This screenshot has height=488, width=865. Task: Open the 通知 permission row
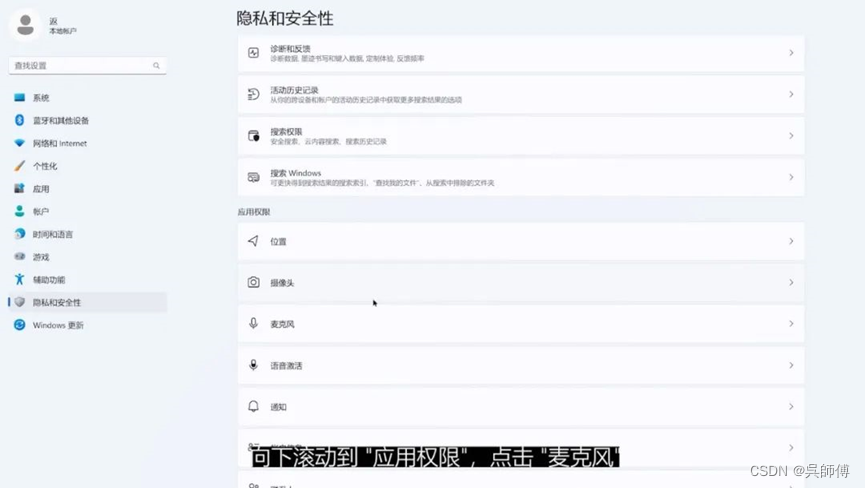[521, 406]
